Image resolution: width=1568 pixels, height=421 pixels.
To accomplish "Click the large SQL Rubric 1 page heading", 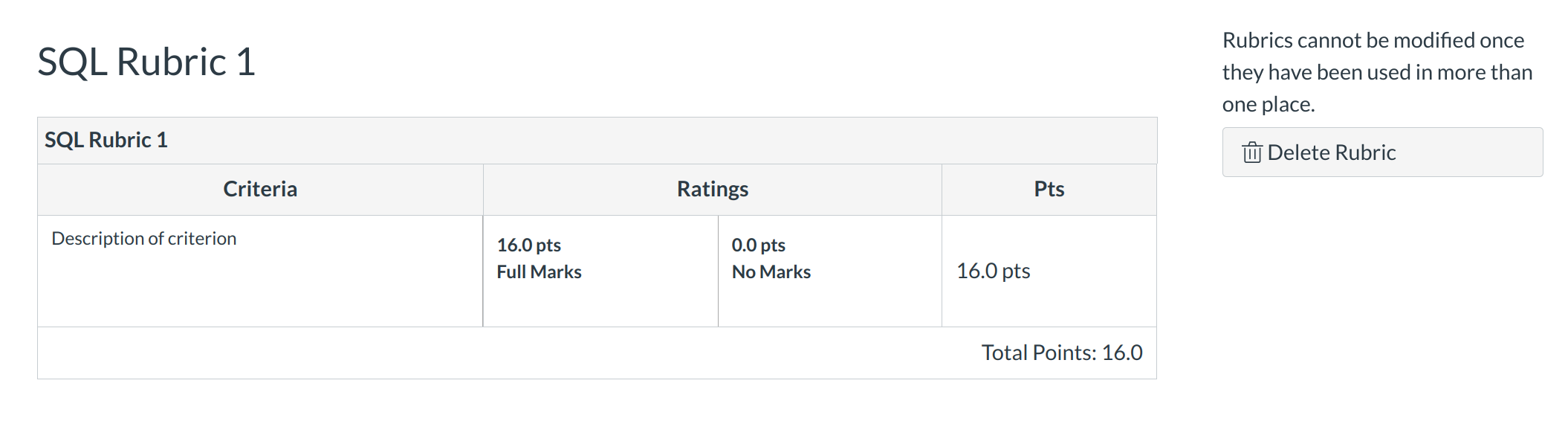I will click(146, 62).
